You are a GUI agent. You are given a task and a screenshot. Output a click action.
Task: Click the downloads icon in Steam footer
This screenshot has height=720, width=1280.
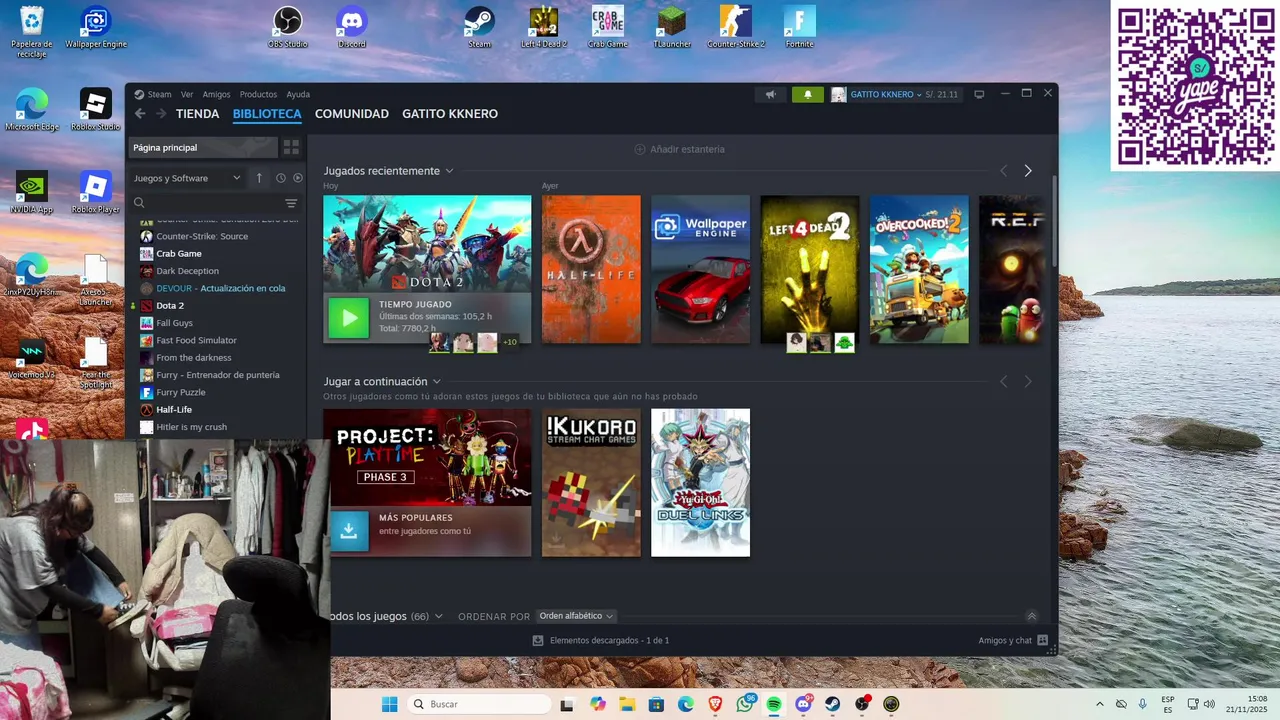[538, 640]
